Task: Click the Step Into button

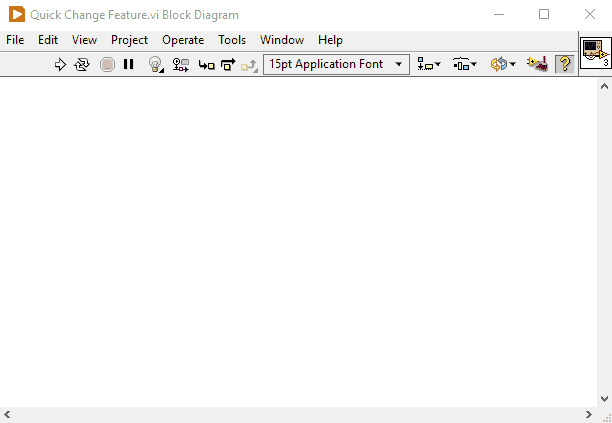Action: pyautogui.click(x=206, y=65)
